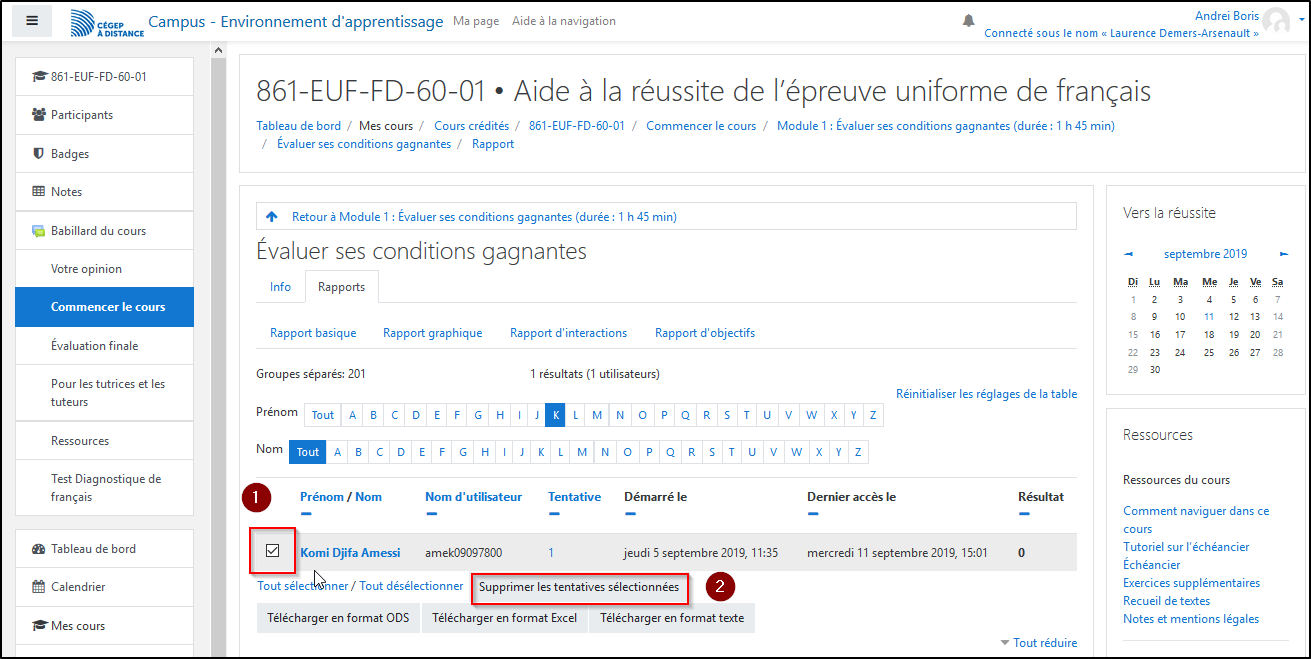Click Supprimer les tentatives sélectionnées button
This screenshot has width=1311, height=659.
(x=579, y=587)
